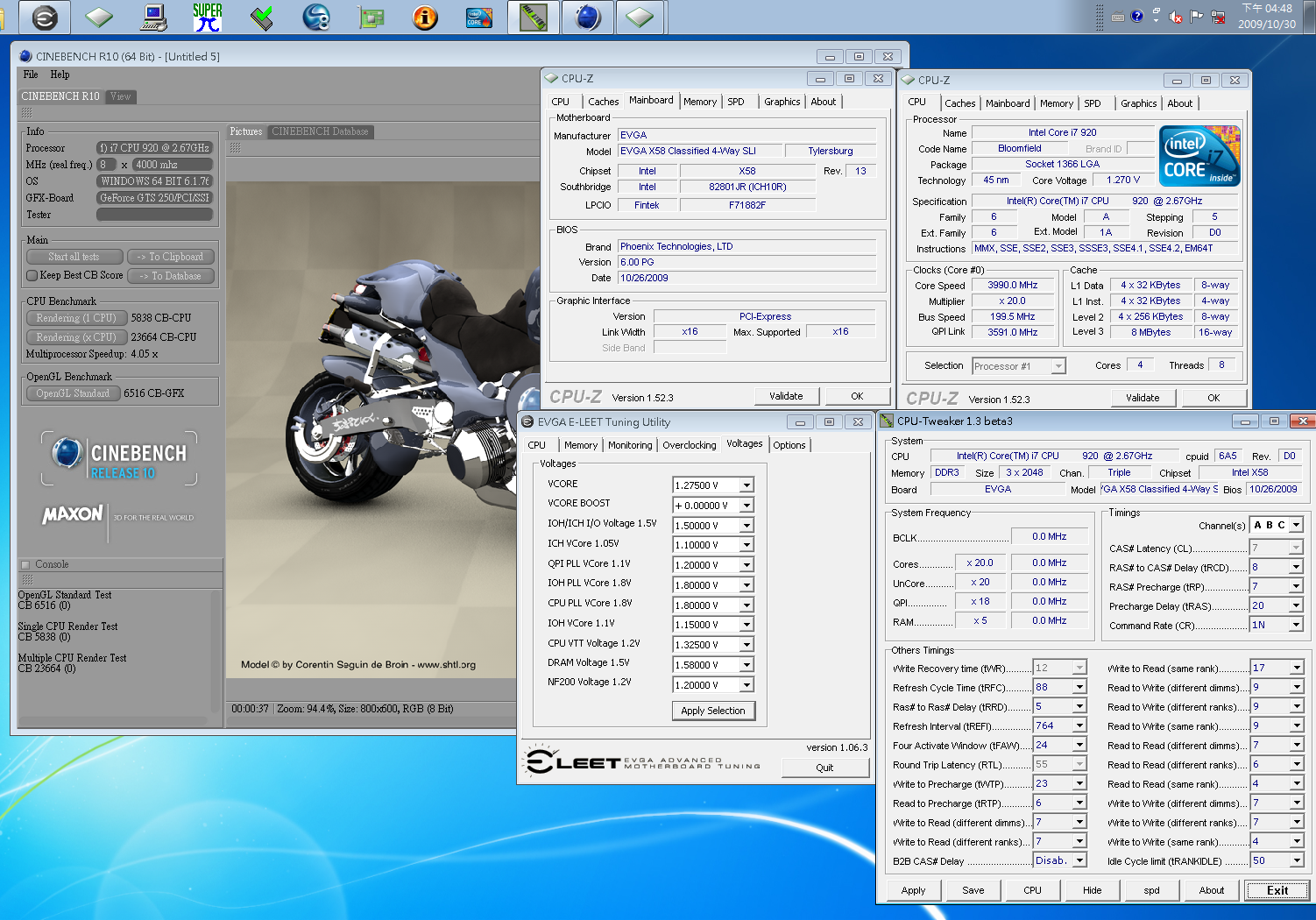
Task: Open Cinebench File menu
Action: coord(31,74)
